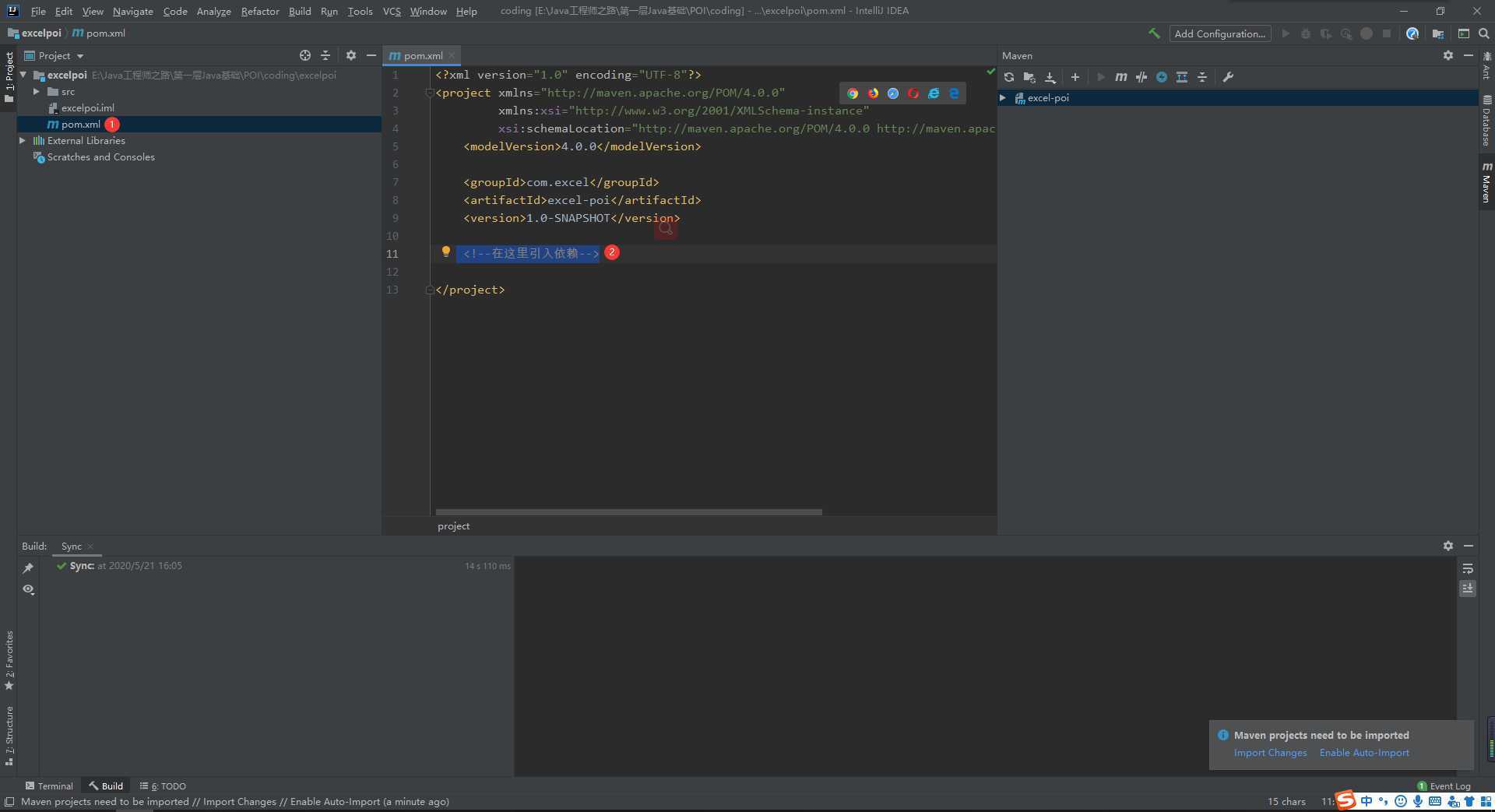Fold the closing project tag at line 13

(429, 290)
